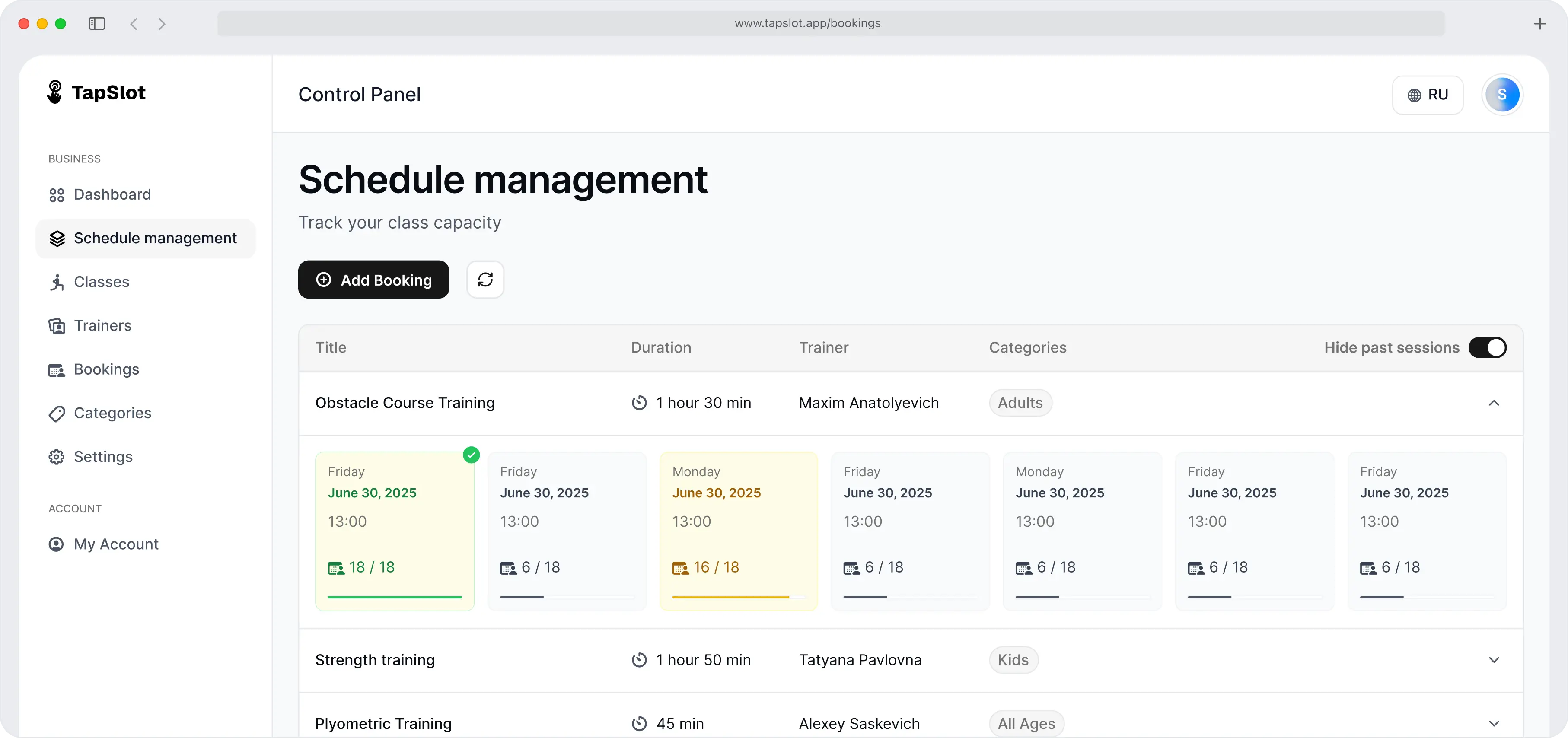This screenshot has width=1568, height=738.
Task: Click the Duration column header
Action: pos(661,348)
